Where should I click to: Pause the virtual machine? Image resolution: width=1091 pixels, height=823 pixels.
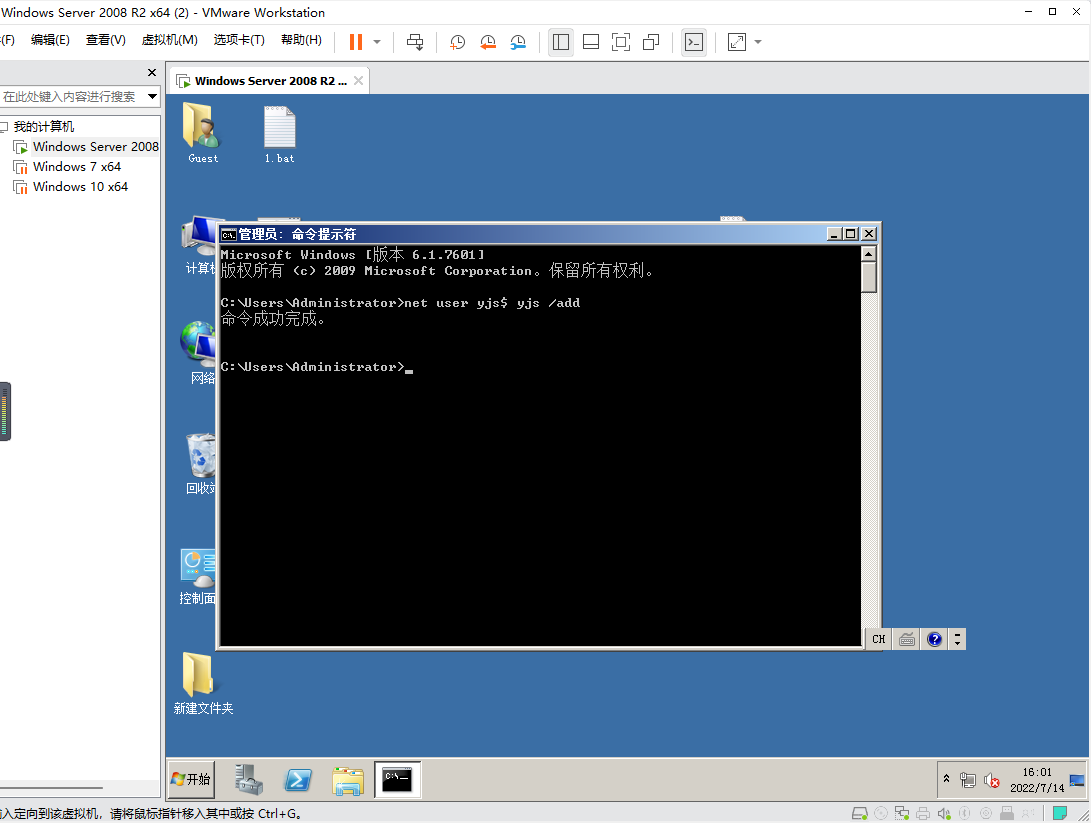point(356,42)
